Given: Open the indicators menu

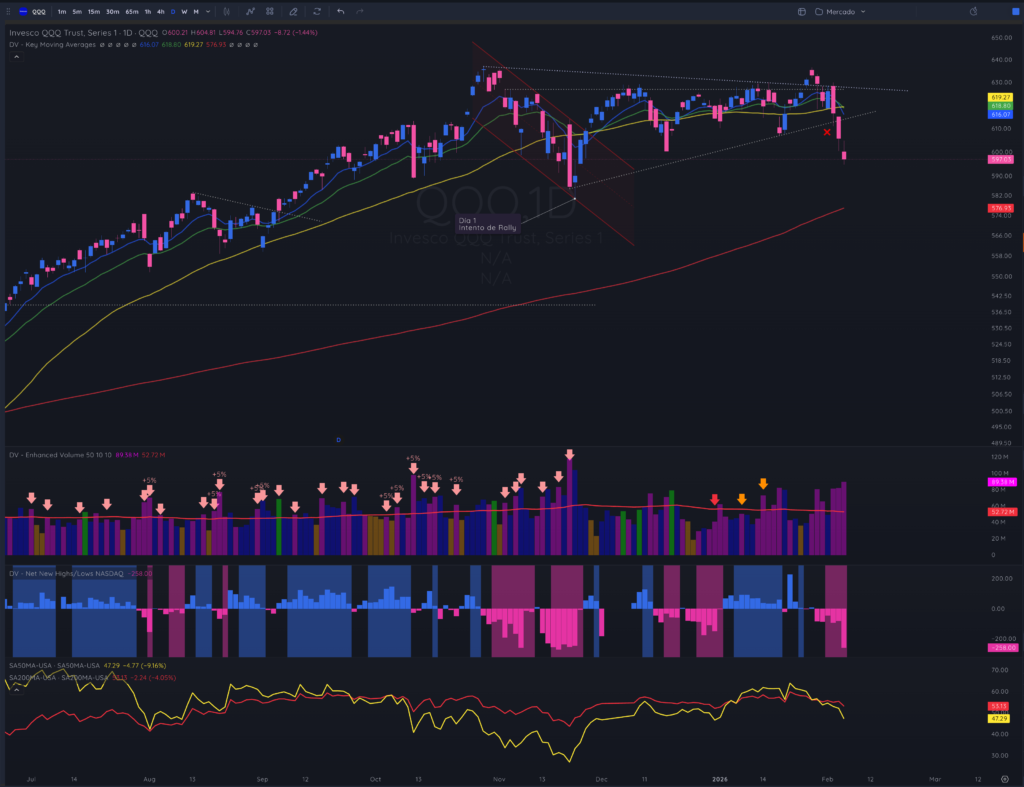Looking at the screenshot, I should point(250,11).
